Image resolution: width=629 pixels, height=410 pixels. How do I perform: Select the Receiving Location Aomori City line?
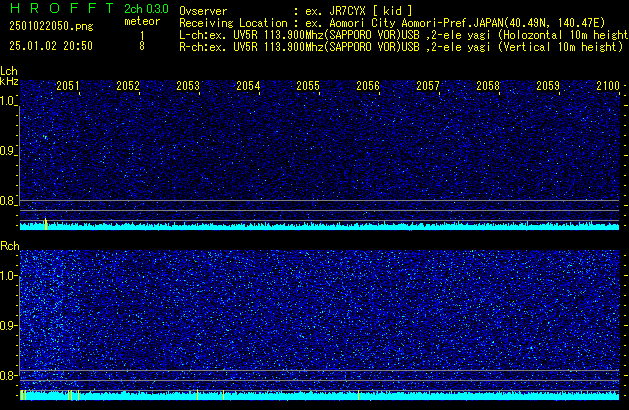[392, 23]
